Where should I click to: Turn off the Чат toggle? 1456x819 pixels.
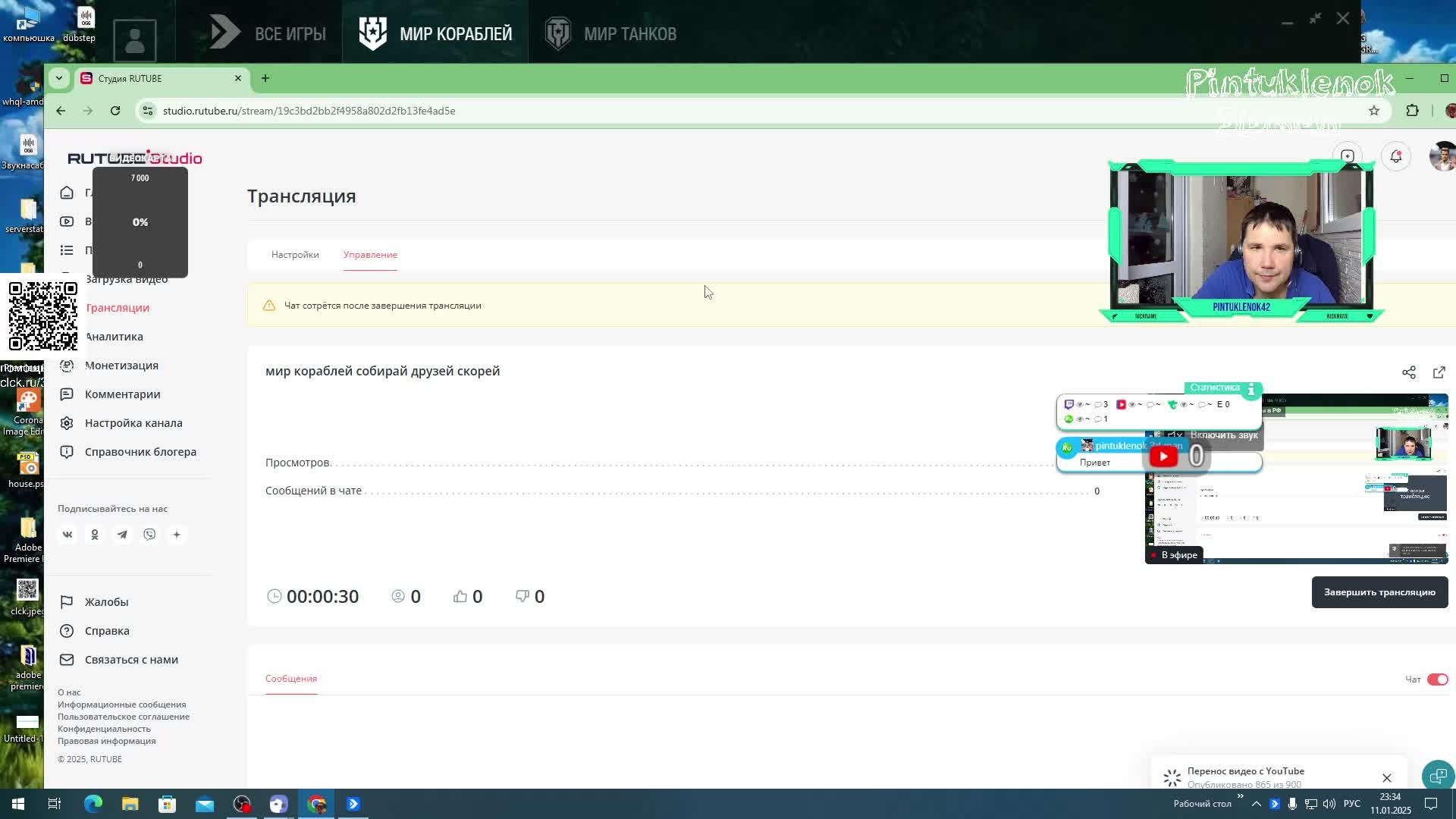(1437, 679)
